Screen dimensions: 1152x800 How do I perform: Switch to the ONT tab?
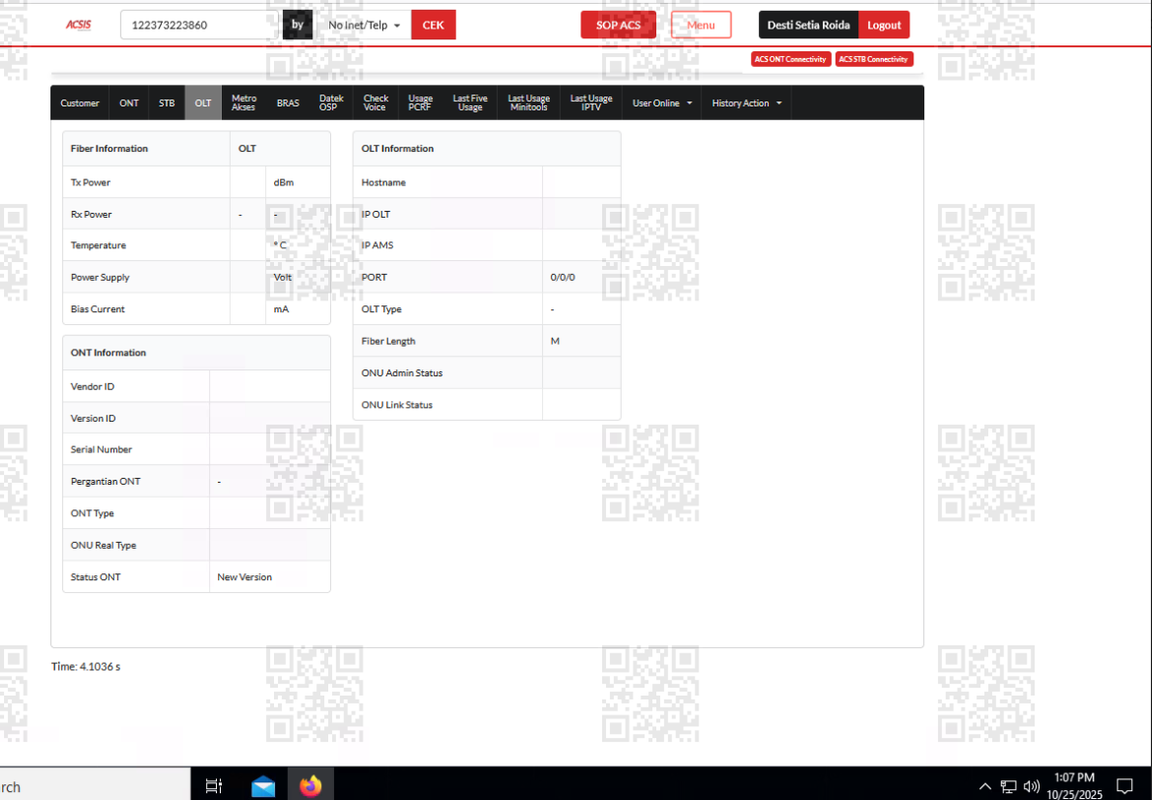[129, 103]
